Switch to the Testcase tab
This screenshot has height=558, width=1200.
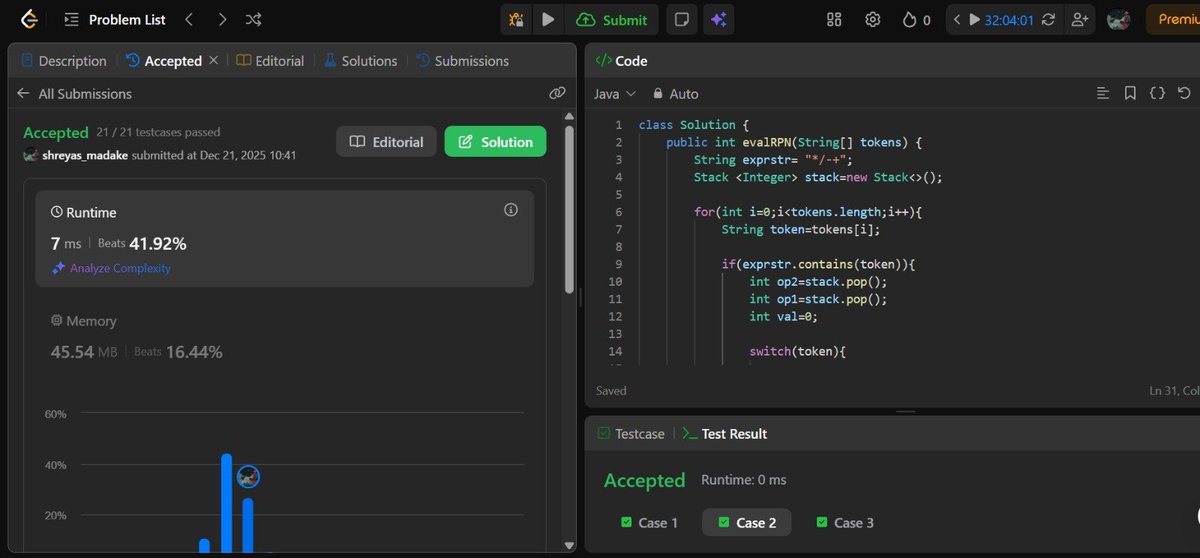click(x=631, y=434)
